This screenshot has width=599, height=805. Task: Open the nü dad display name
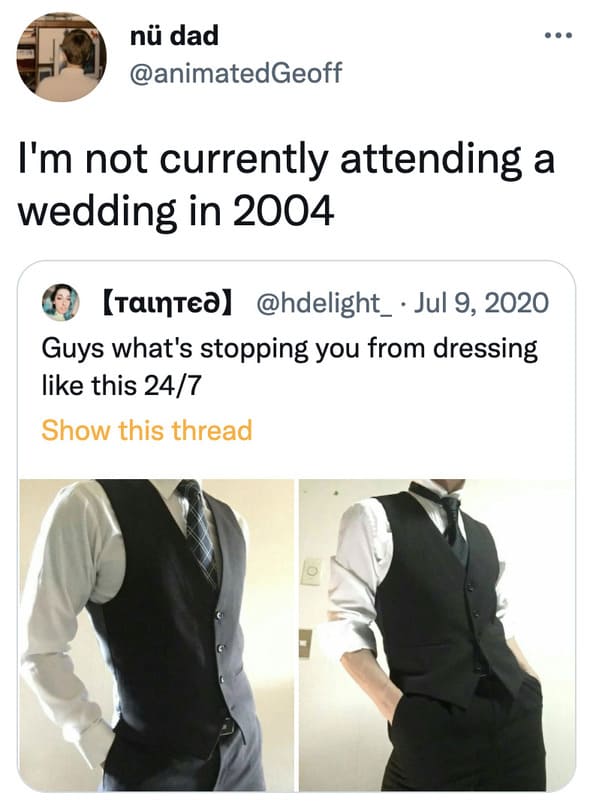[x=175, y=35]
